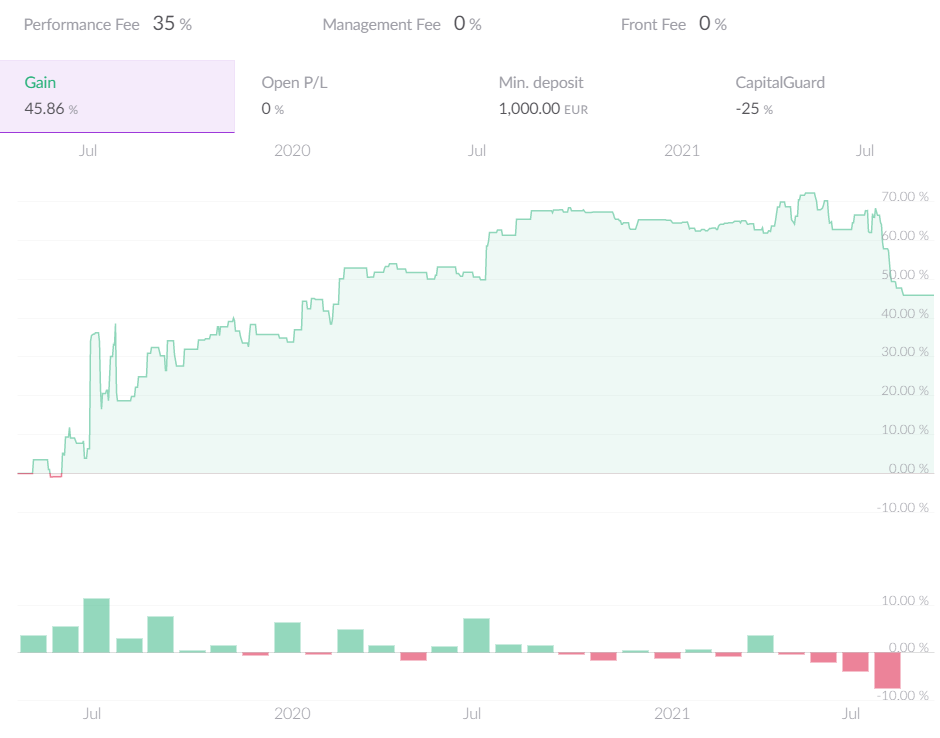Screen dimensions: 940x738
Task: Click the 70.00 % y-axis label
Action: pyautogui.click(x=905, y=197)
